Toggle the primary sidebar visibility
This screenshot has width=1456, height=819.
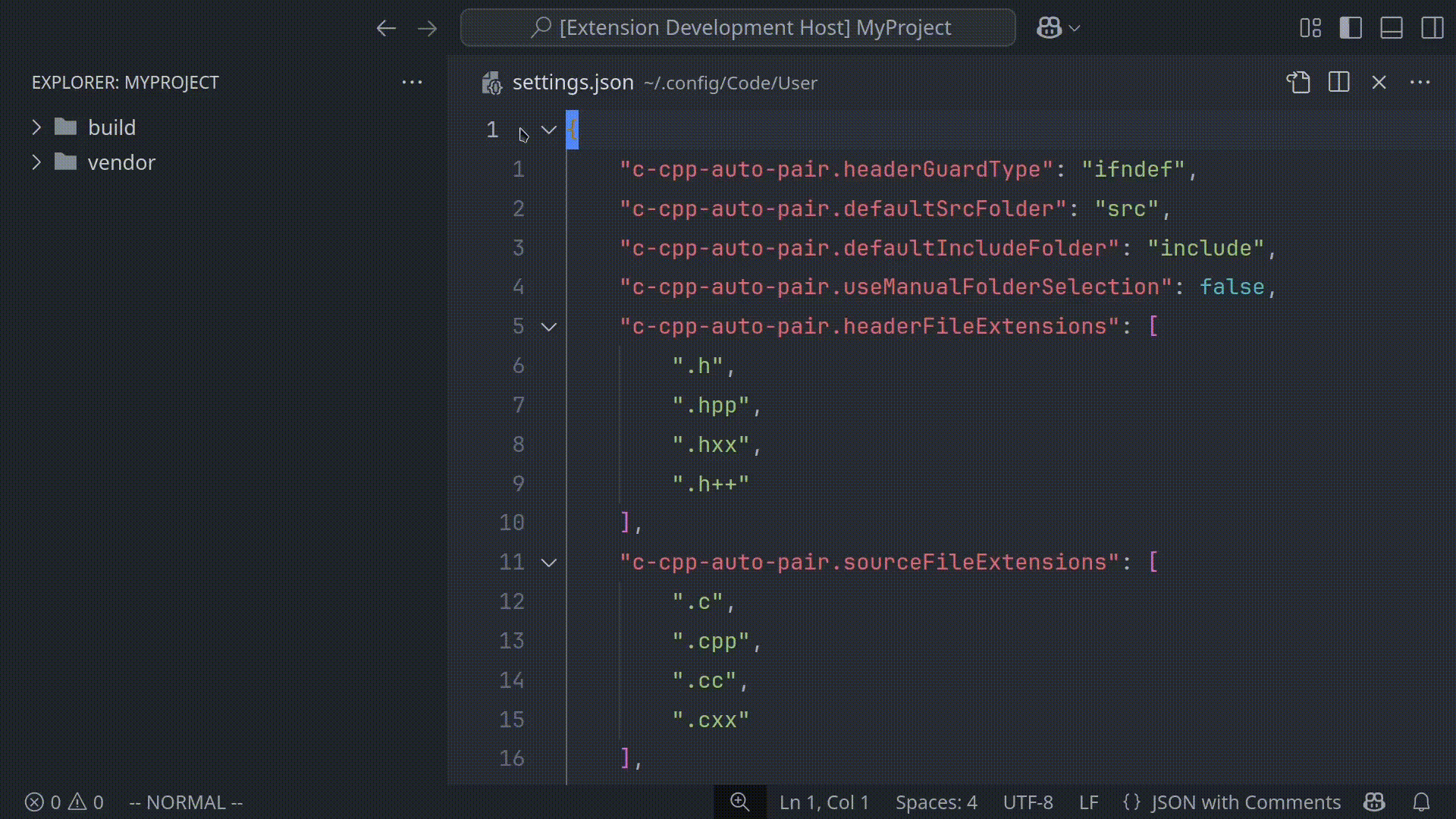click(x=1351, y=28)
